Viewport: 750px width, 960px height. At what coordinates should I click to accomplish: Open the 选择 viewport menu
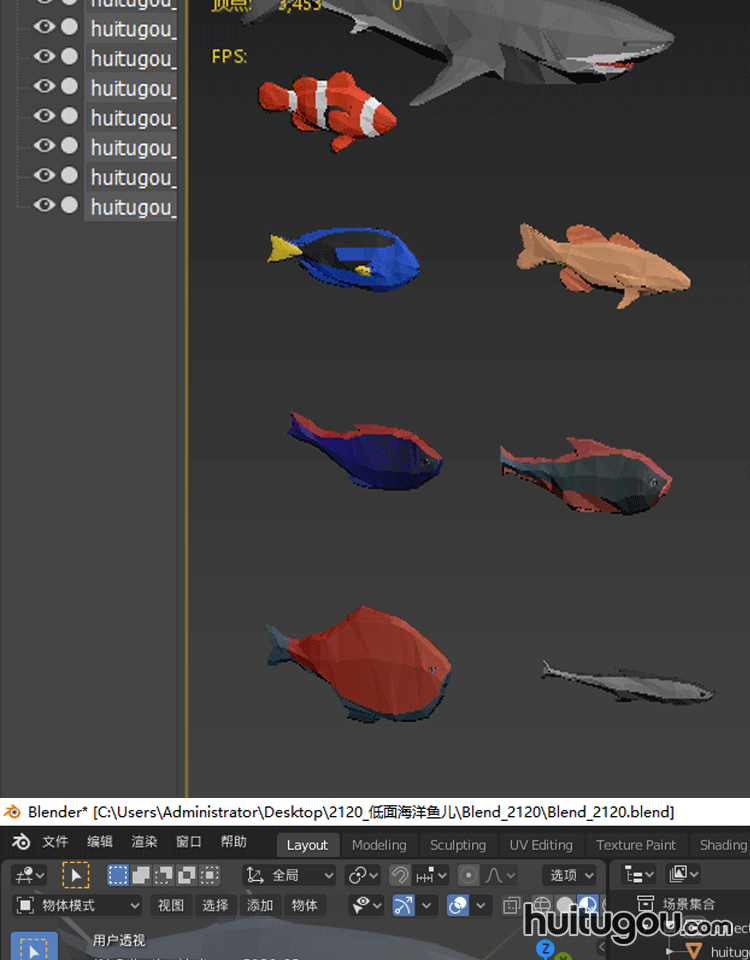point(216,906)
